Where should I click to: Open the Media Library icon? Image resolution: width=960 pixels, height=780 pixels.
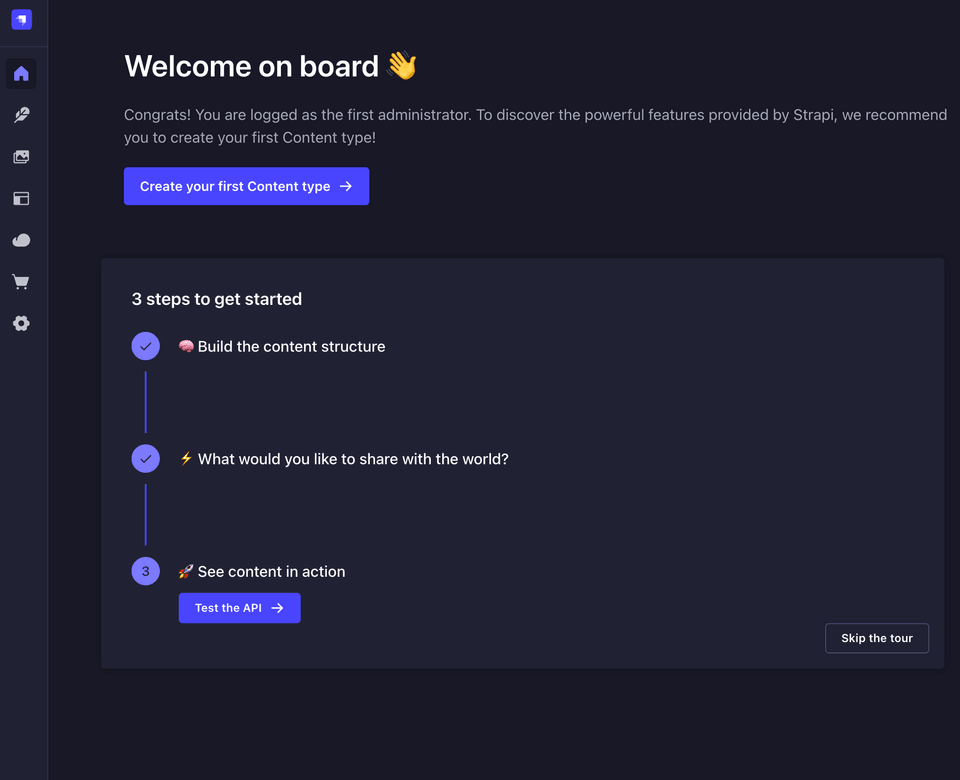point(21,157)
